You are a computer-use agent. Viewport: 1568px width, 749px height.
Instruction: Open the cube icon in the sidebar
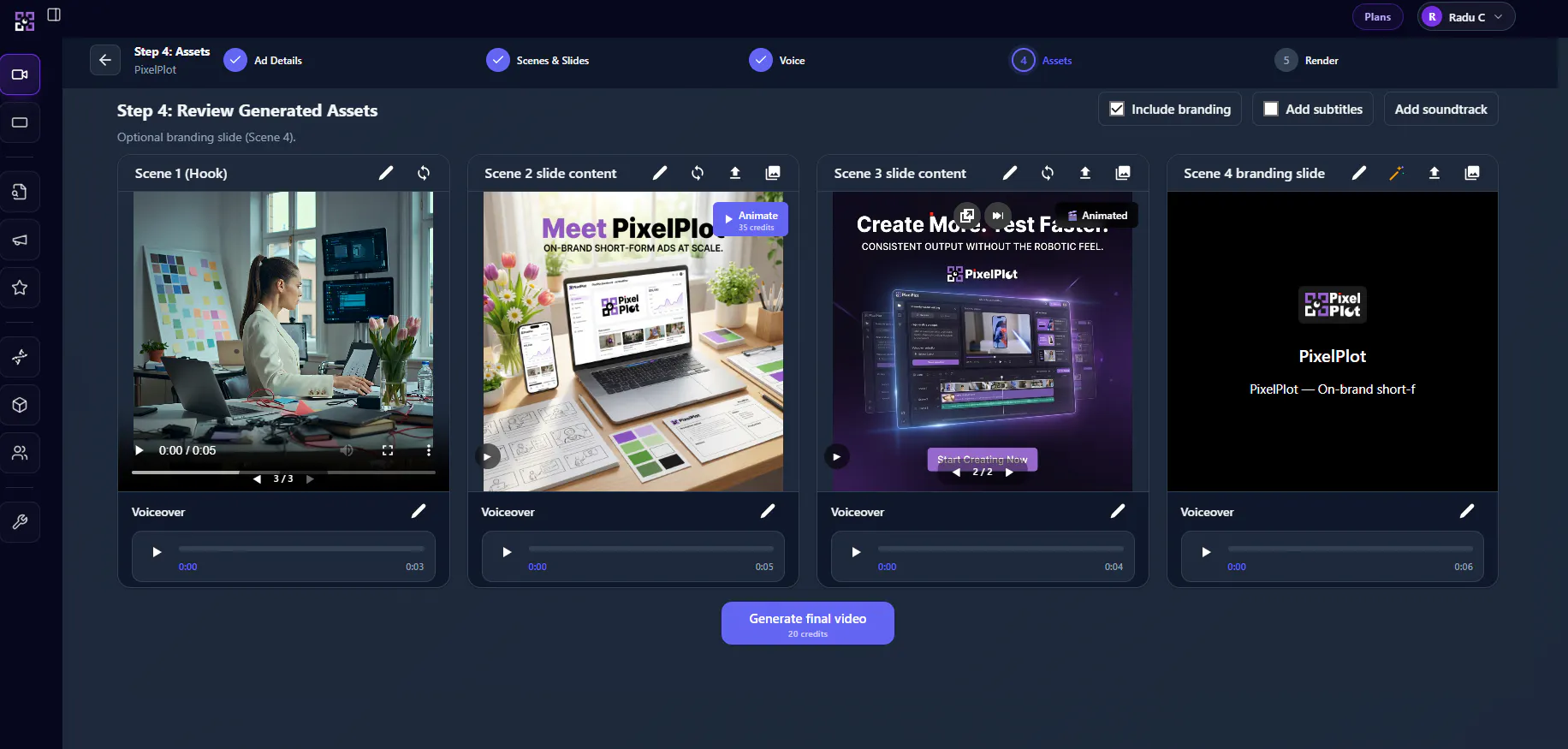pyautogui.click(x=20, y=405)
